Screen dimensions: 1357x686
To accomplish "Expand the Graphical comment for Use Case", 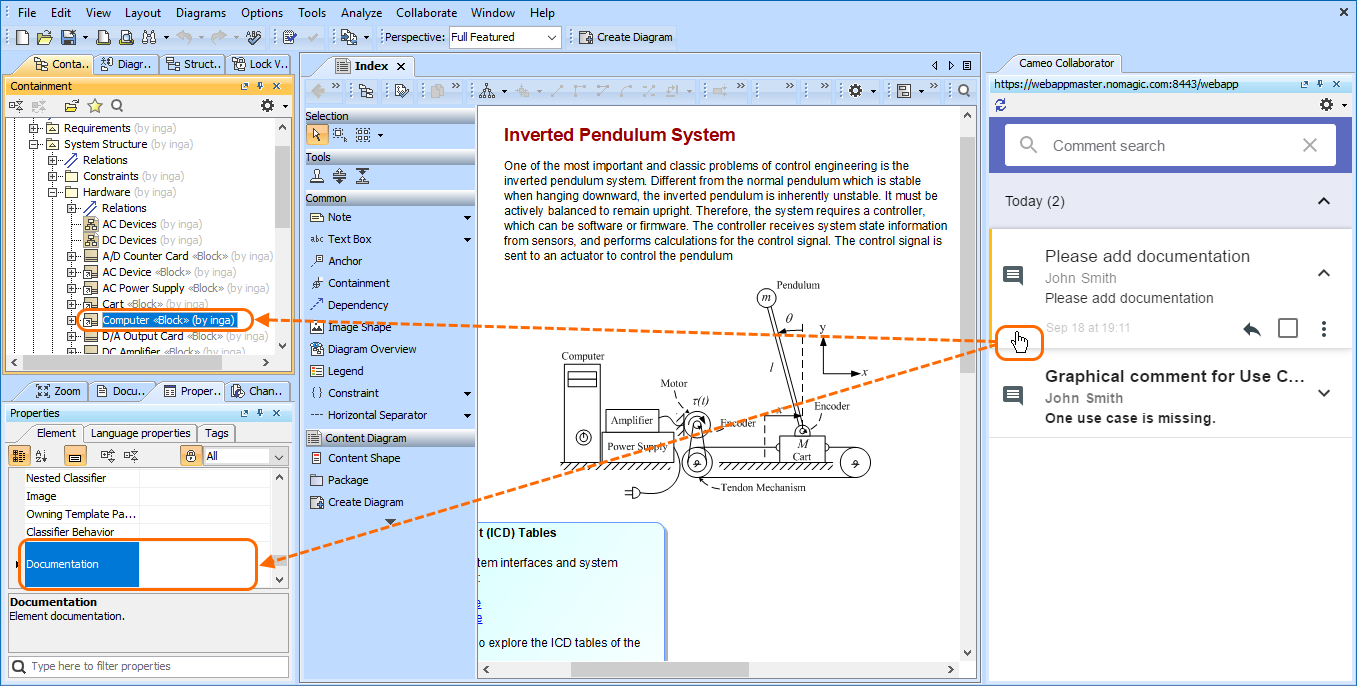I will pos(1324,394).
